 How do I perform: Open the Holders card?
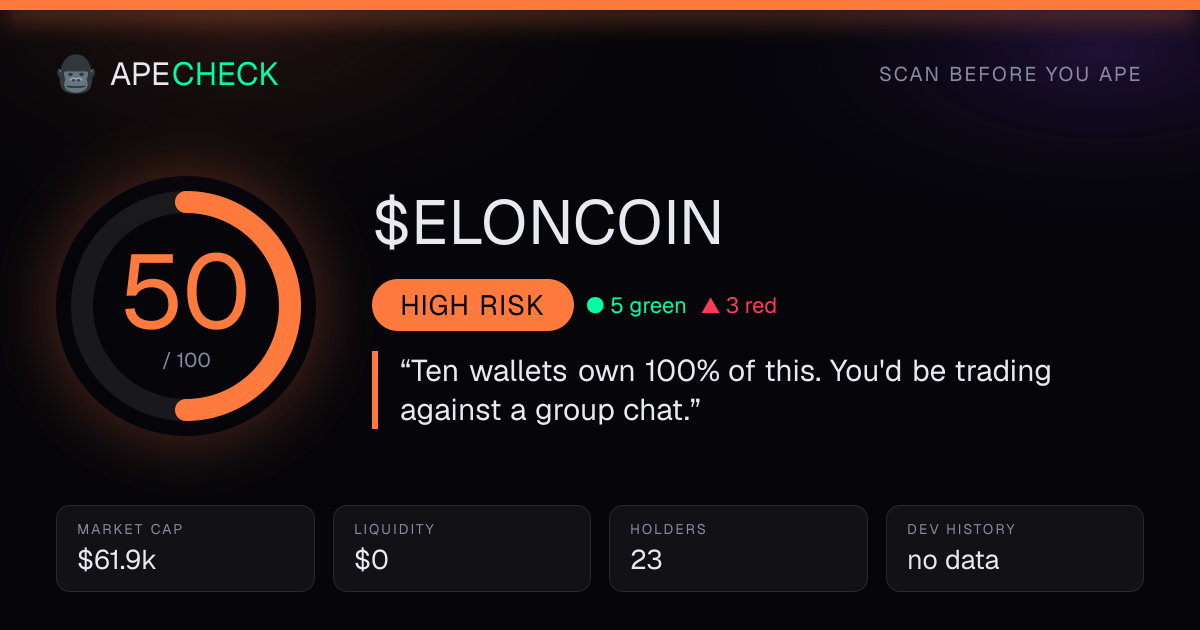tap(738, 548)
